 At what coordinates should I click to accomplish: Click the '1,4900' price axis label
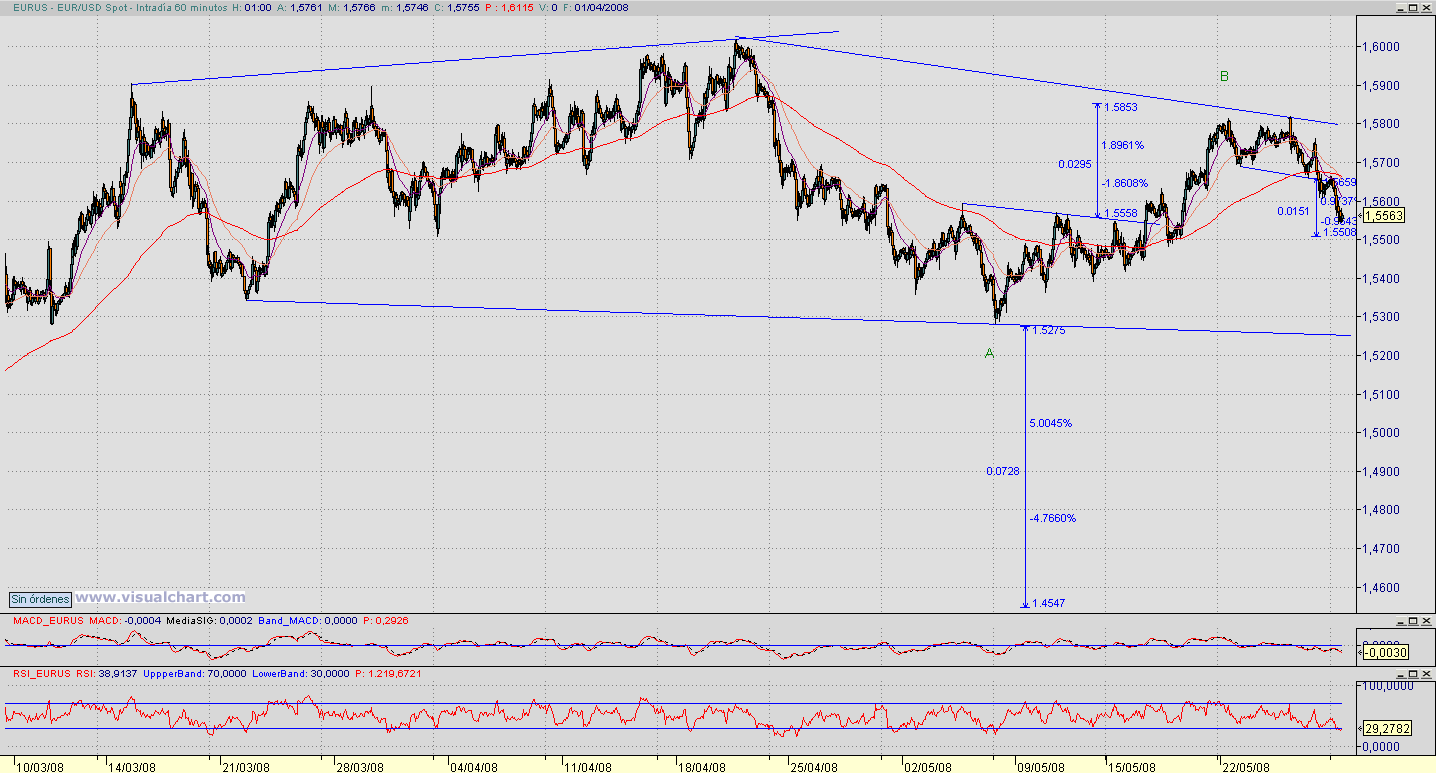click(1381, 472)
